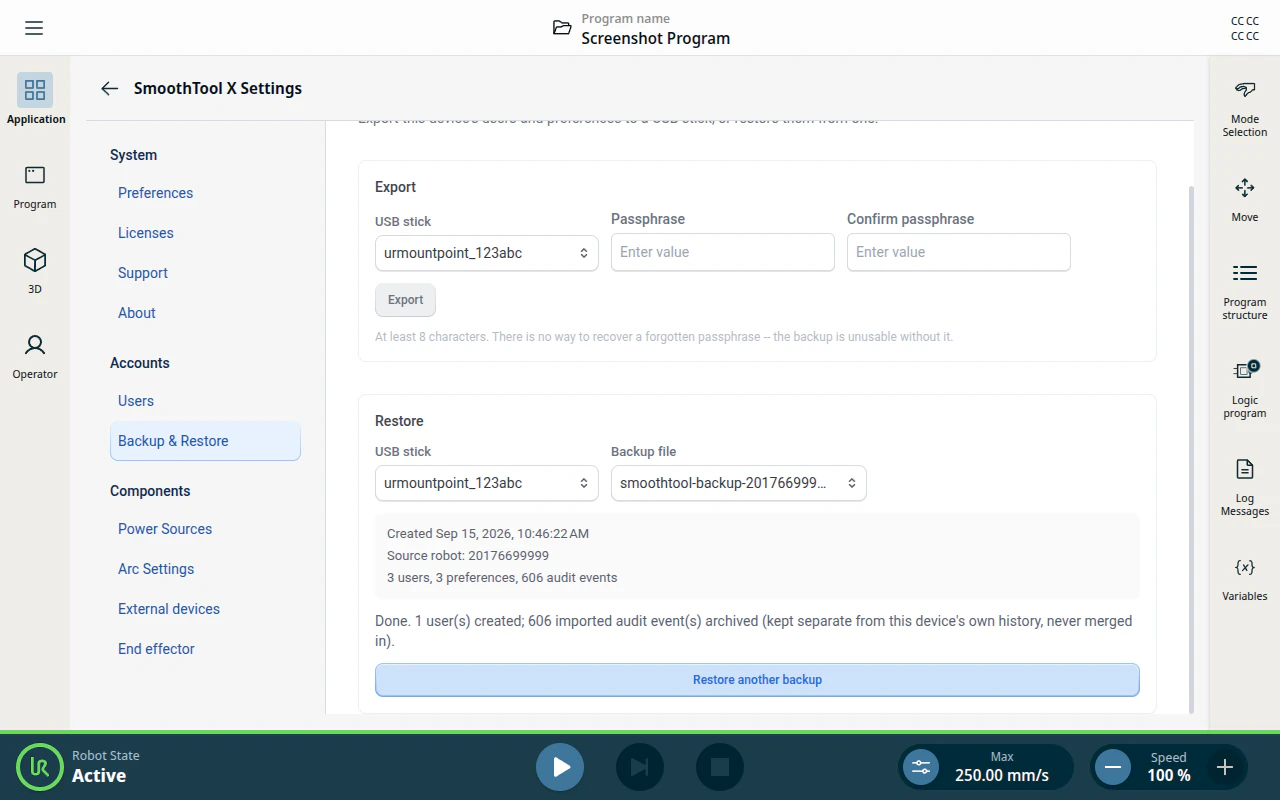This screenshot has width=1280, height=800.
Task: Click Restore another backup
Action: tap(757, 680)
